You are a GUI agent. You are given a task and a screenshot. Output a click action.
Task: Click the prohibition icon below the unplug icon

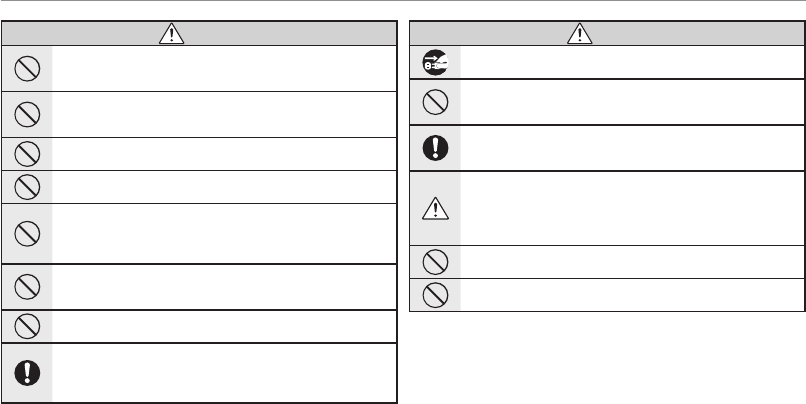click(x=435, y=101)
